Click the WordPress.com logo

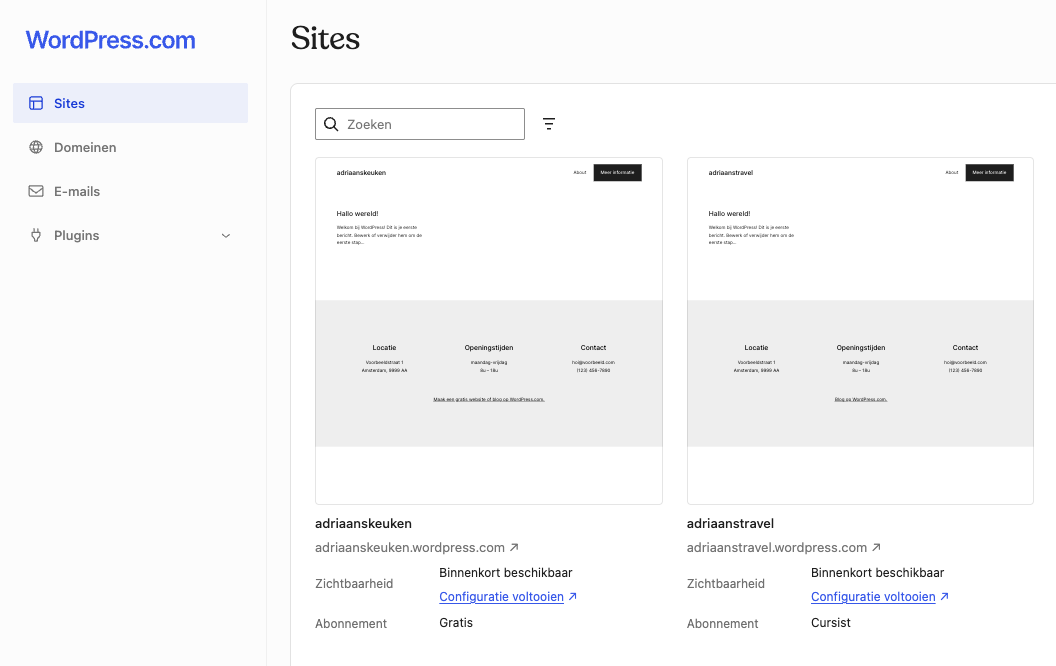pos(110,40)
